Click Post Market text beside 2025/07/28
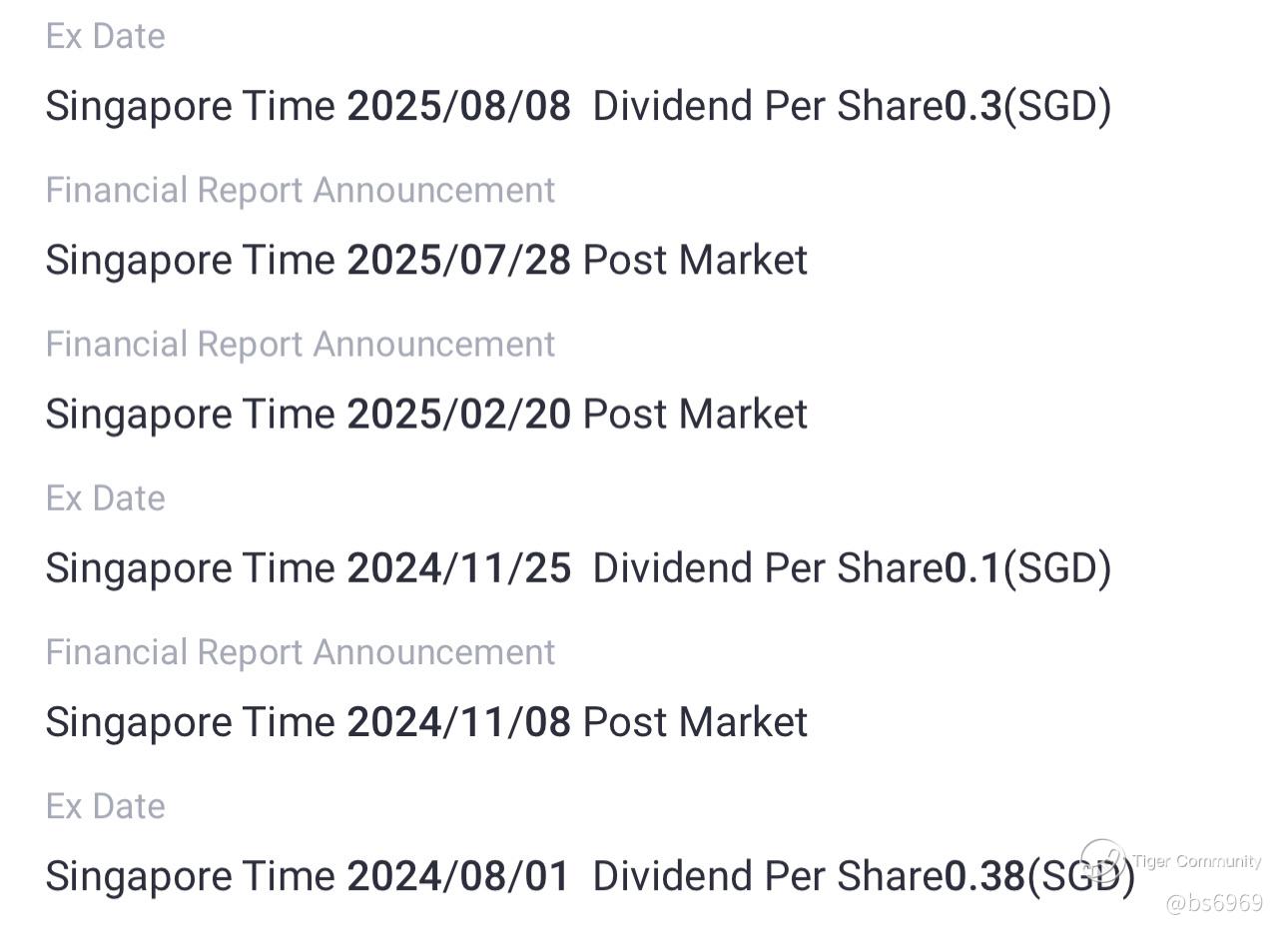This screenshot has width=1288, height=932. (x=695, y=260)
